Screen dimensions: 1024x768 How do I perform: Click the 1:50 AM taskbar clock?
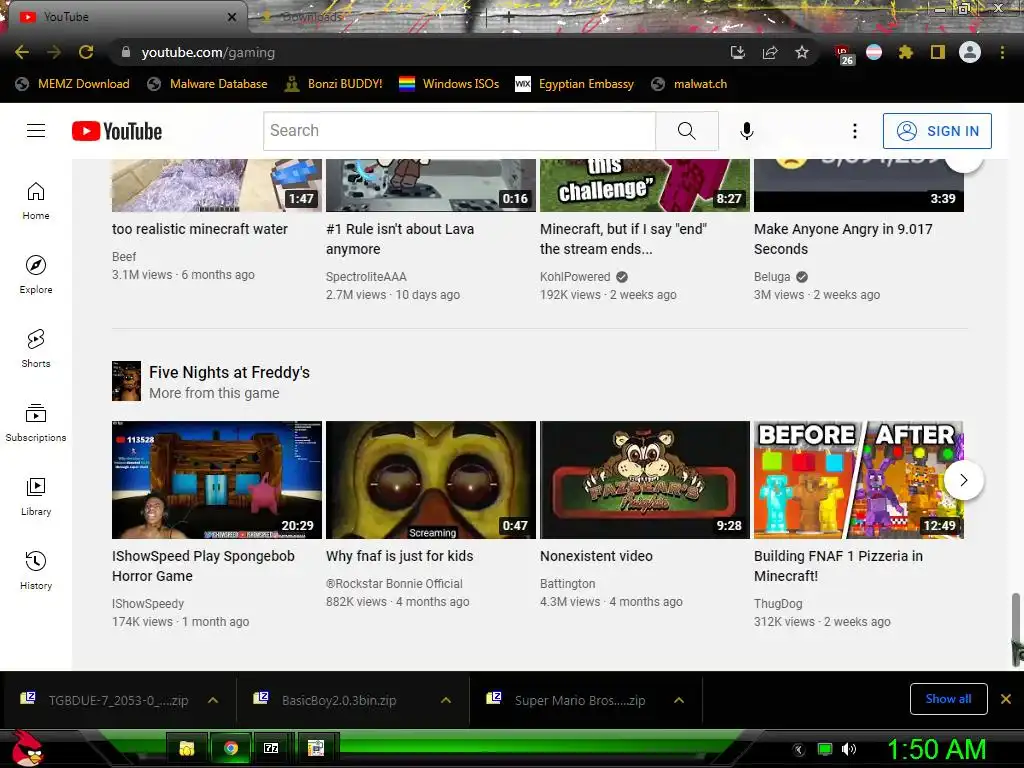coord(936,749)
